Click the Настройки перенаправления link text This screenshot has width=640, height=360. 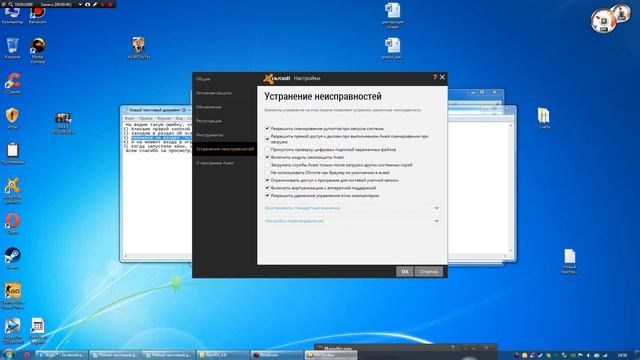(x=294, y=221)
